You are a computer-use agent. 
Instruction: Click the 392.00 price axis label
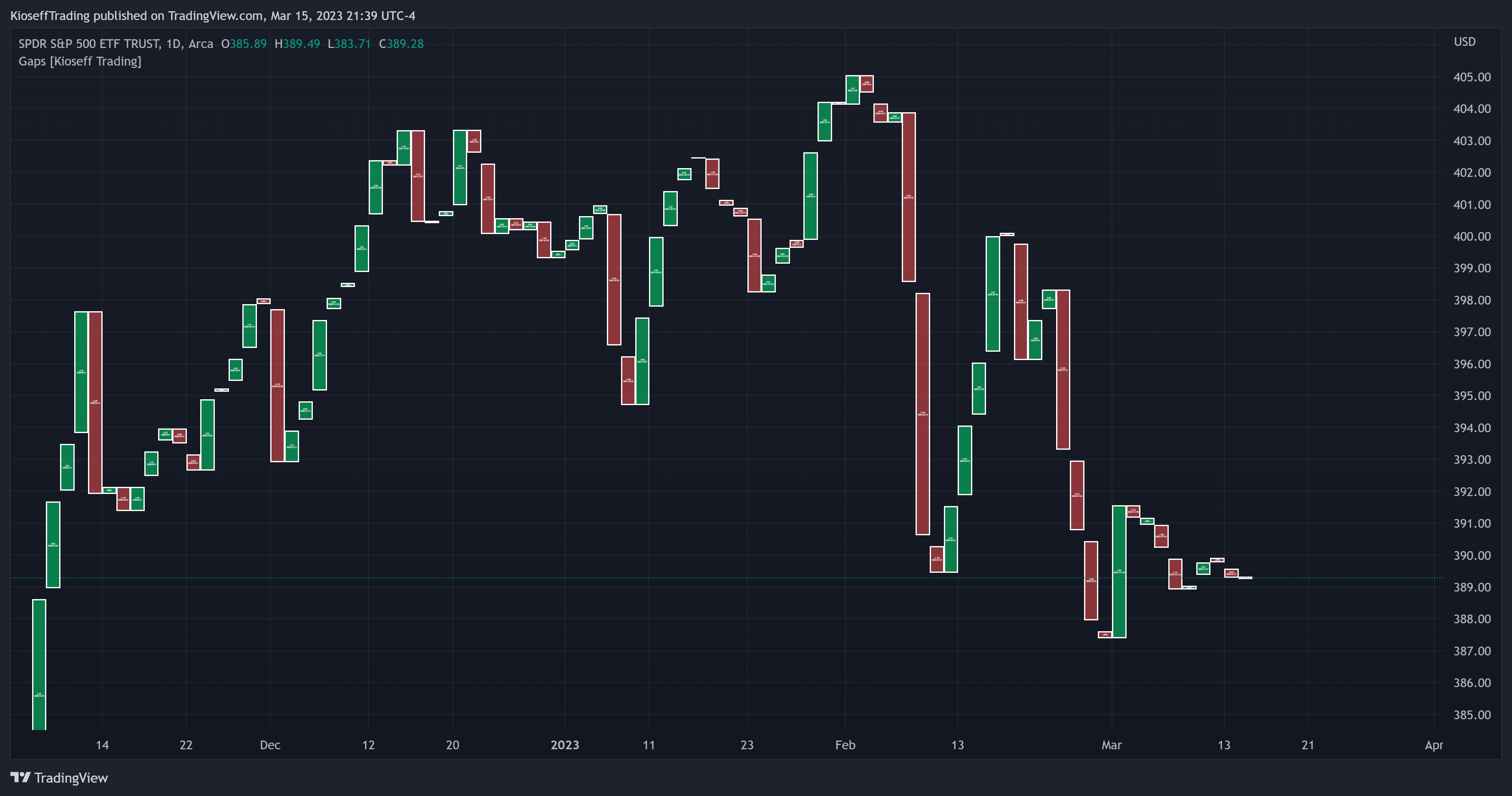click(1472, 492)
